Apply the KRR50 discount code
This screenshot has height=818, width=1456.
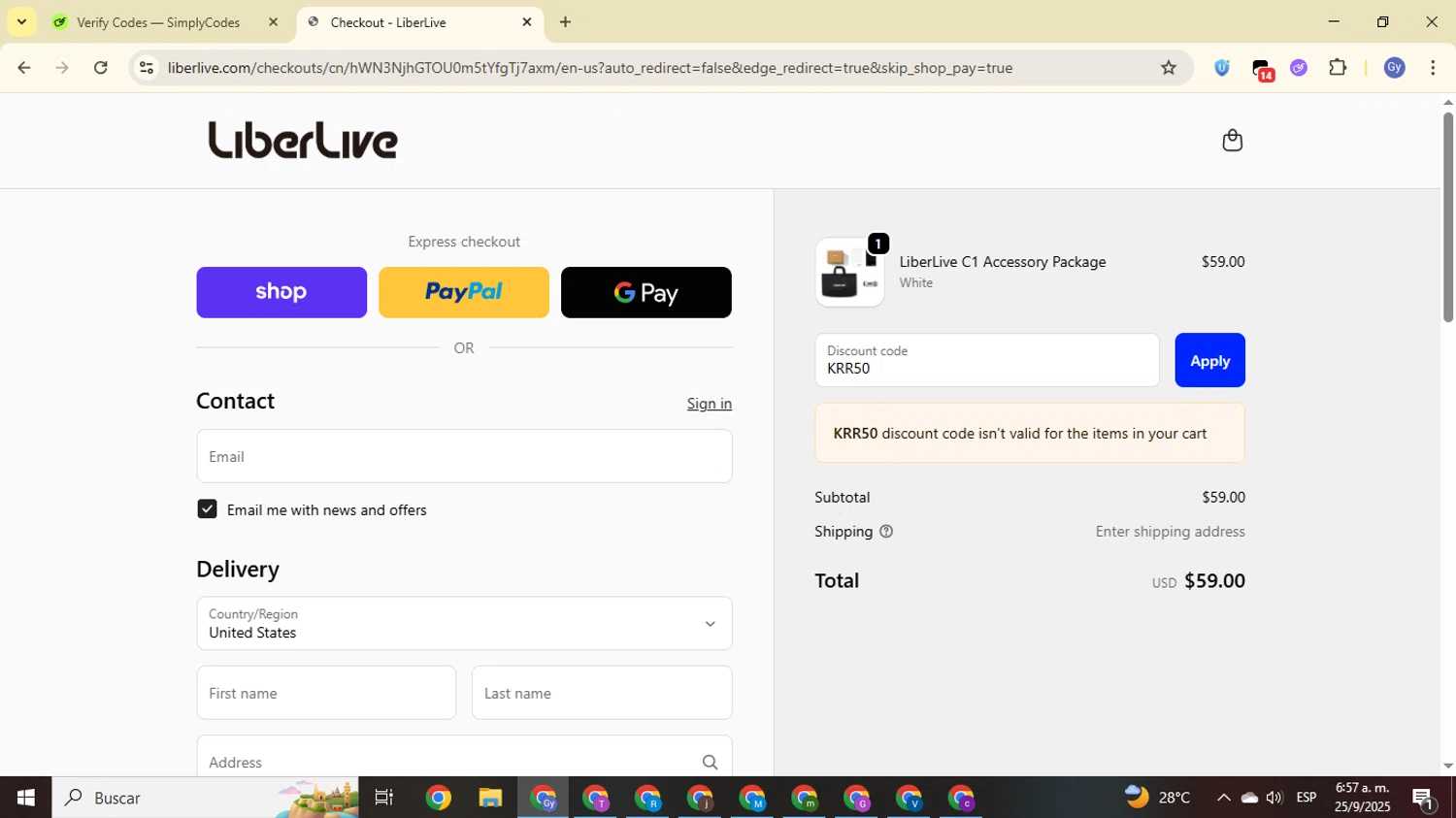pos(1209,360)
